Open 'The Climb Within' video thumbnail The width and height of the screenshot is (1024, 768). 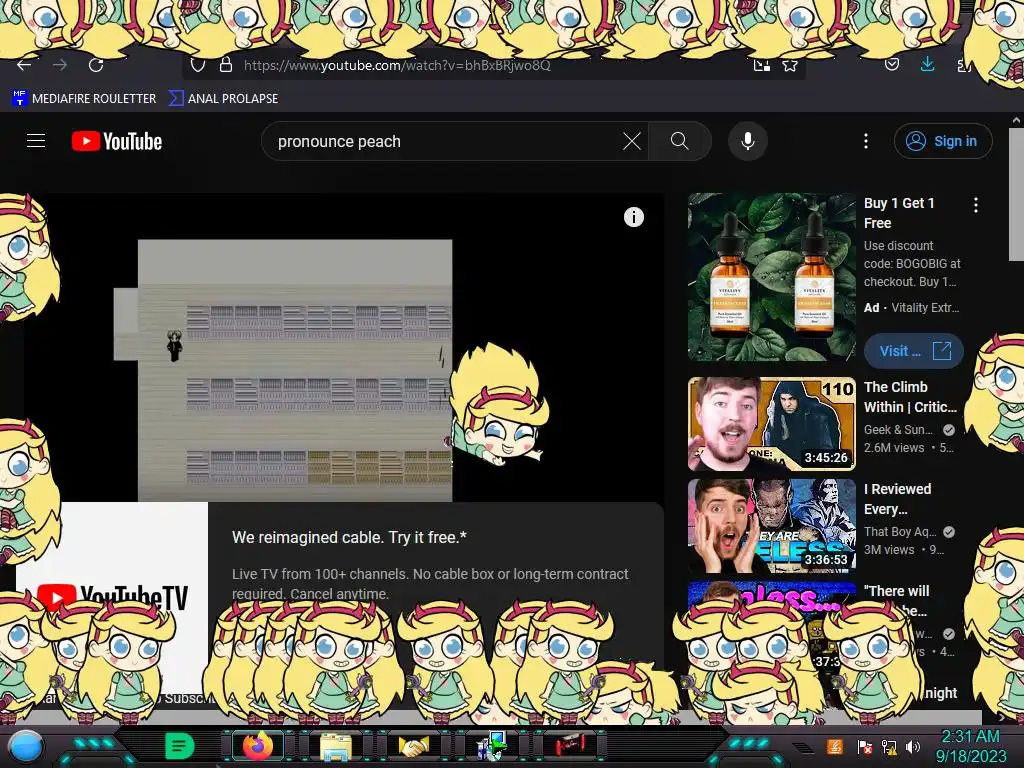771,424
